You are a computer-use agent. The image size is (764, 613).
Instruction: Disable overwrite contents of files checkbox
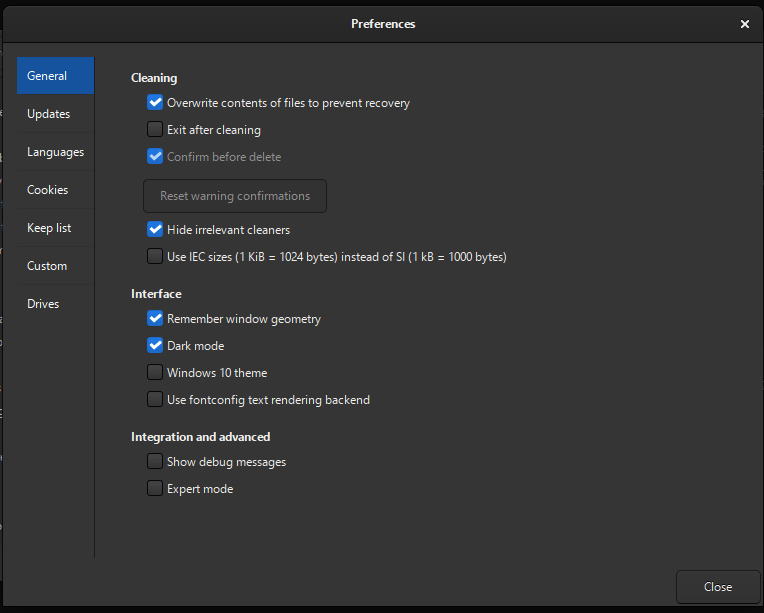click(x=155, y=102)
